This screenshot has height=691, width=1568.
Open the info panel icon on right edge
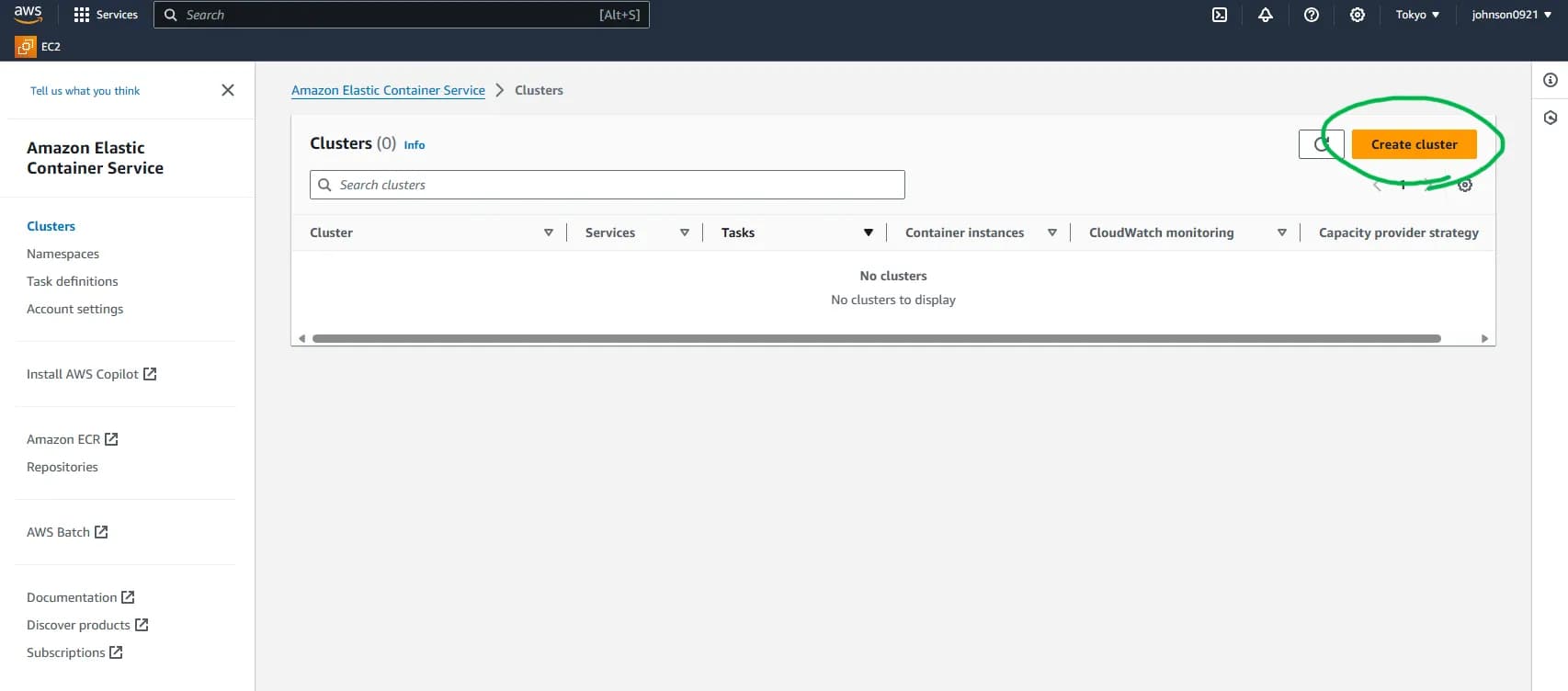(1551, 80)
